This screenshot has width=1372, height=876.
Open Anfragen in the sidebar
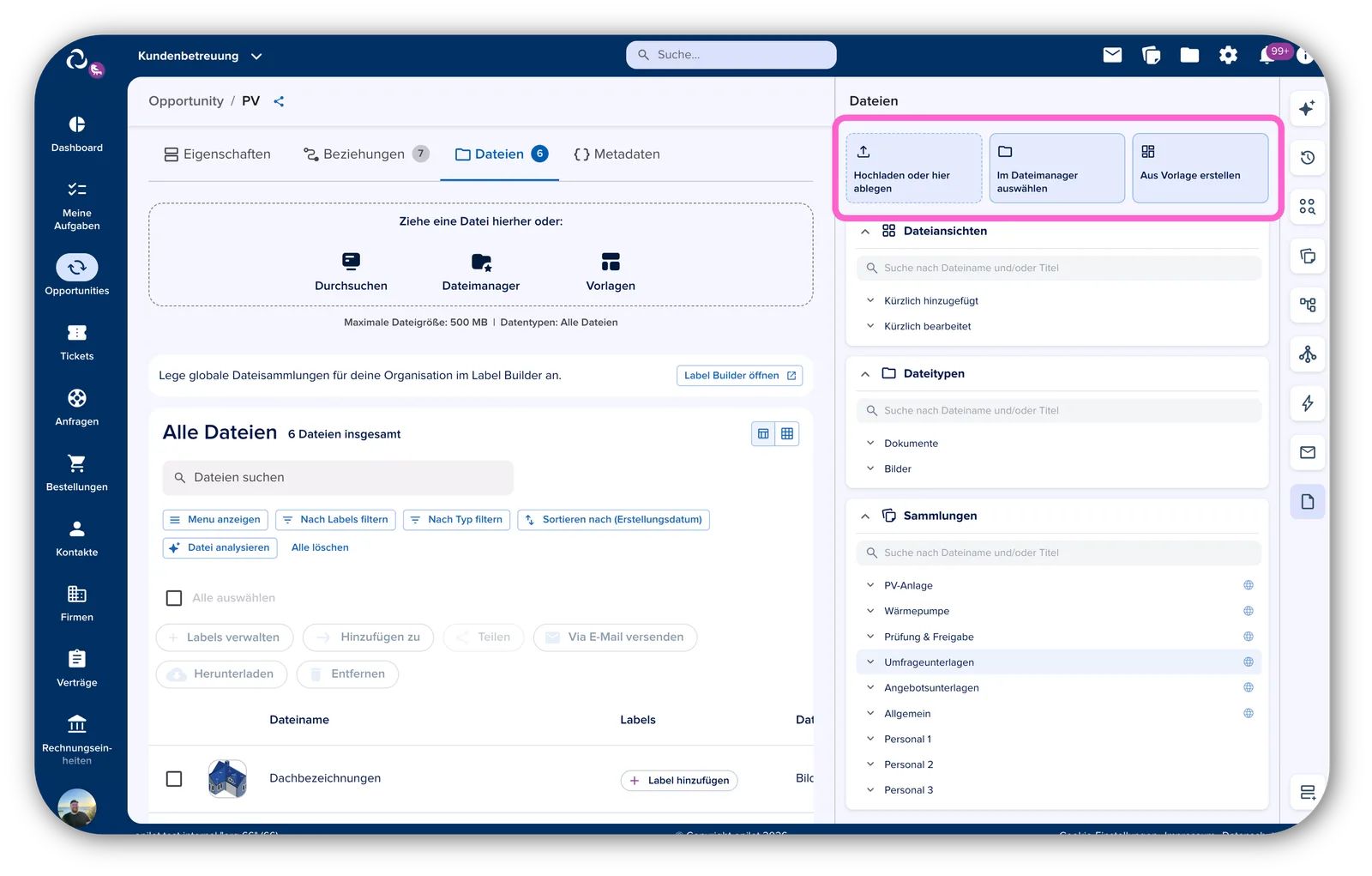point(77,408)
